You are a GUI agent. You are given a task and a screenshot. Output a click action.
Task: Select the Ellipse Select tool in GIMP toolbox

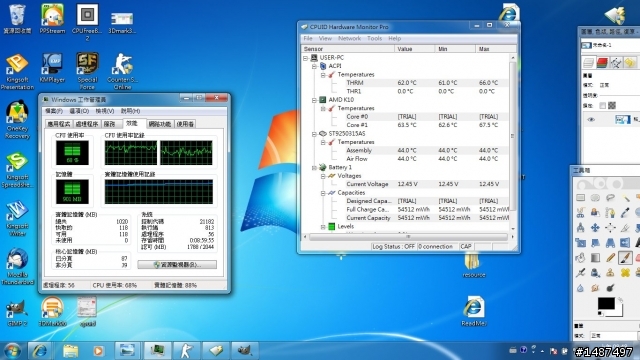click(595, 198)
